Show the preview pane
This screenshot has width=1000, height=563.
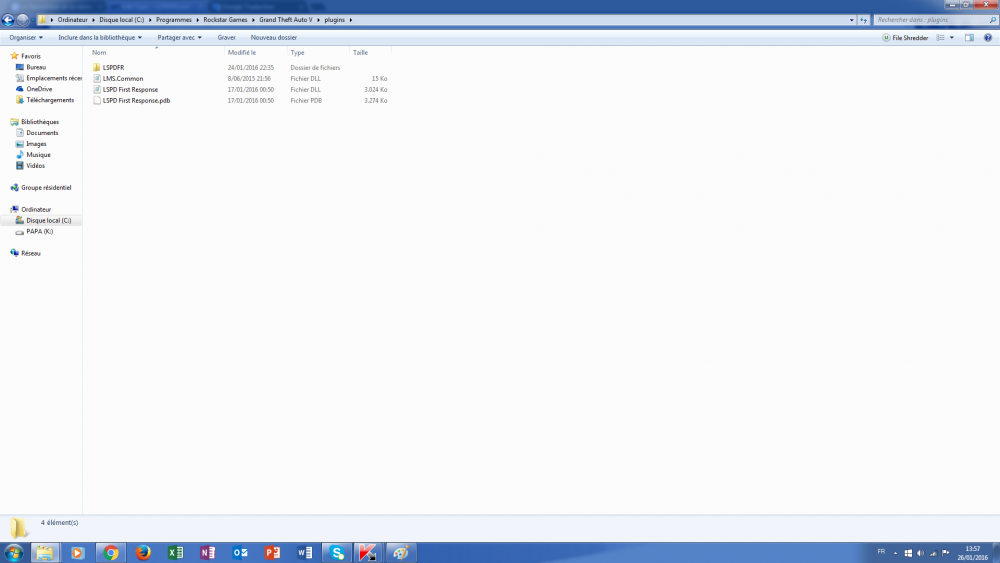tap(969, 38)
